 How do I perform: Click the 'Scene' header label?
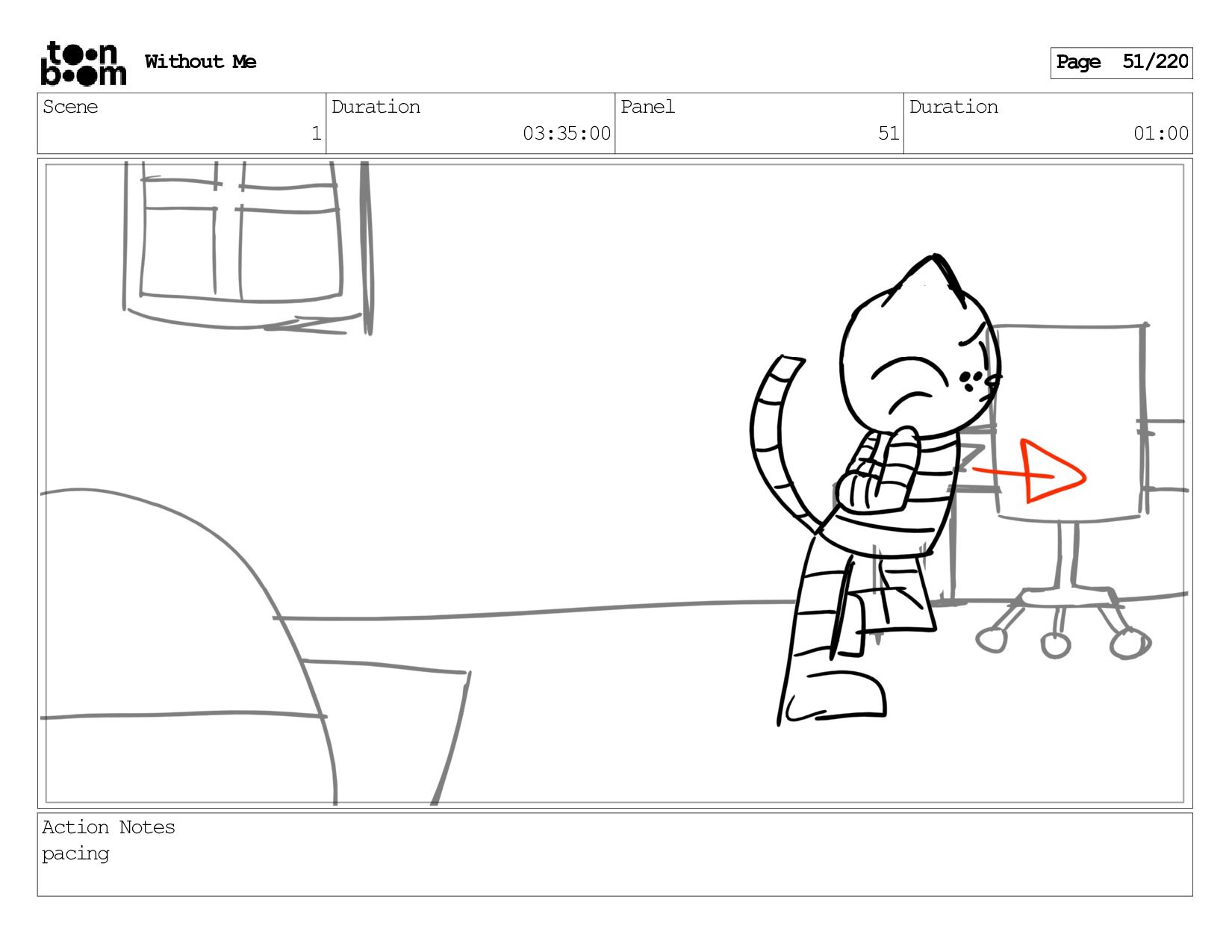coord(70,107)
